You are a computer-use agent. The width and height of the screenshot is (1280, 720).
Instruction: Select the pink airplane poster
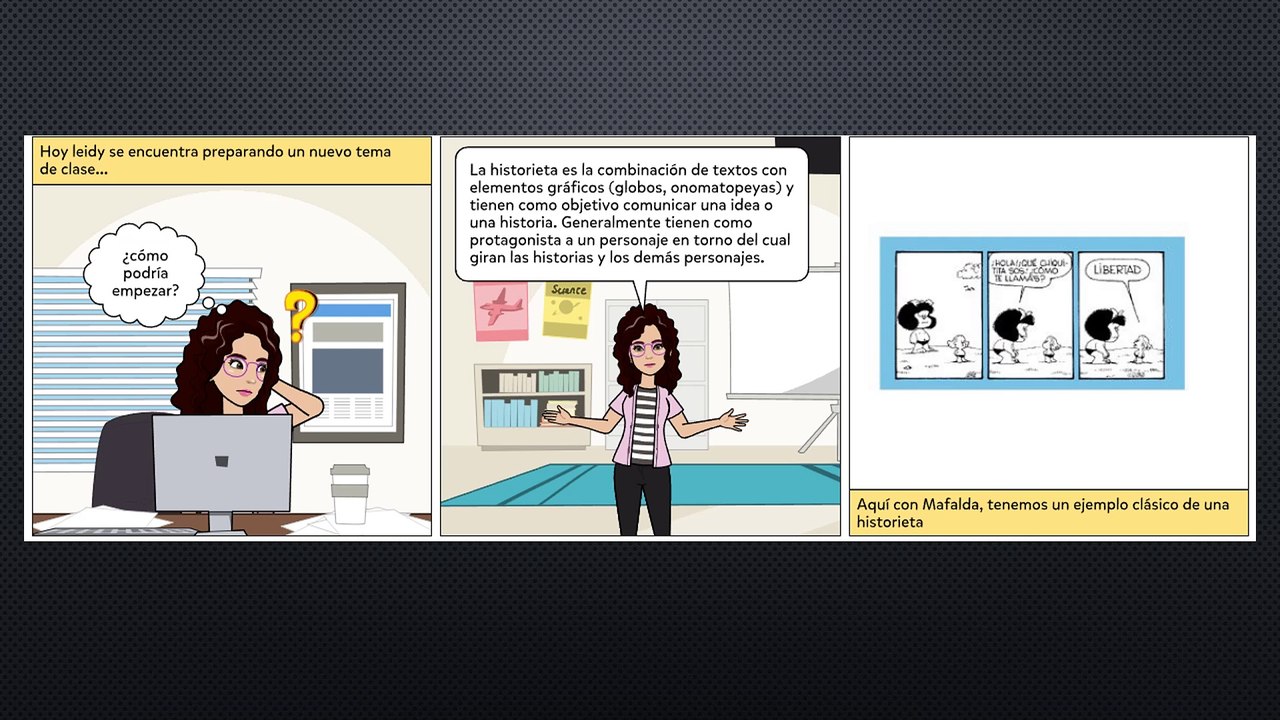(501, 310)
